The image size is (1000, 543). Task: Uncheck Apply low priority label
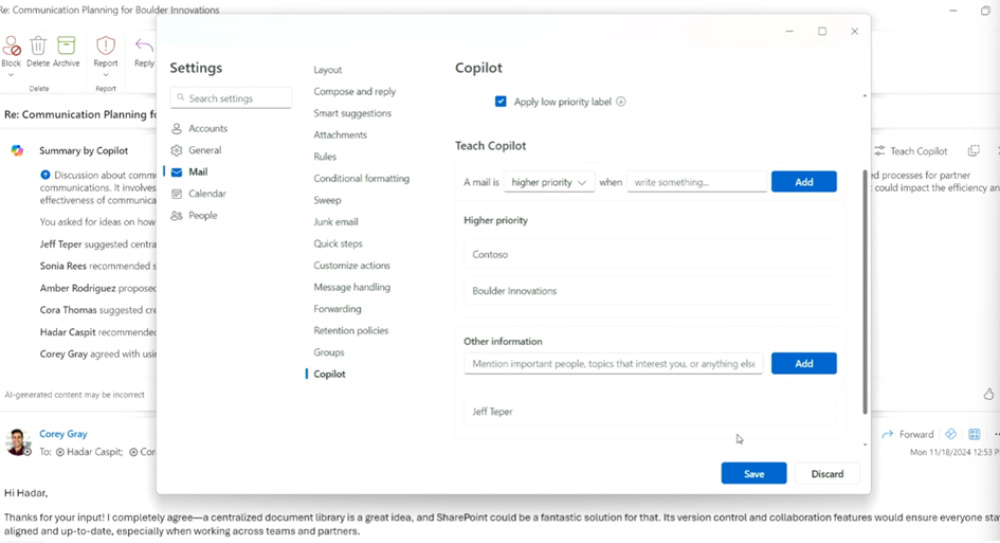point(501,101)
